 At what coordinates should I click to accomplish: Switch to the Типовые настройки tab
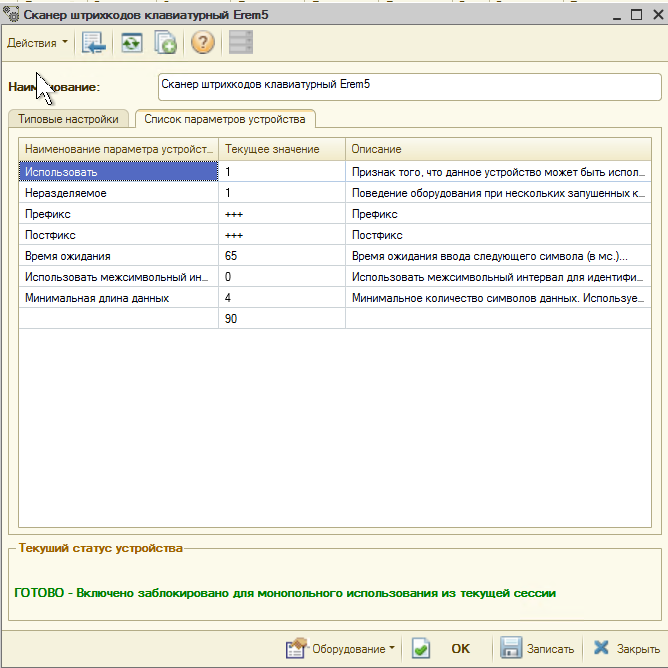[68, 119]
